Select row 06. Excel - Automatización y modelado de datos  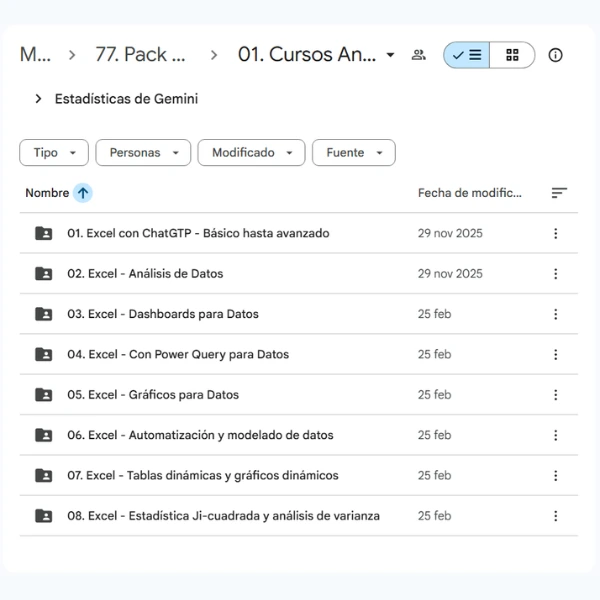(298, 435)
